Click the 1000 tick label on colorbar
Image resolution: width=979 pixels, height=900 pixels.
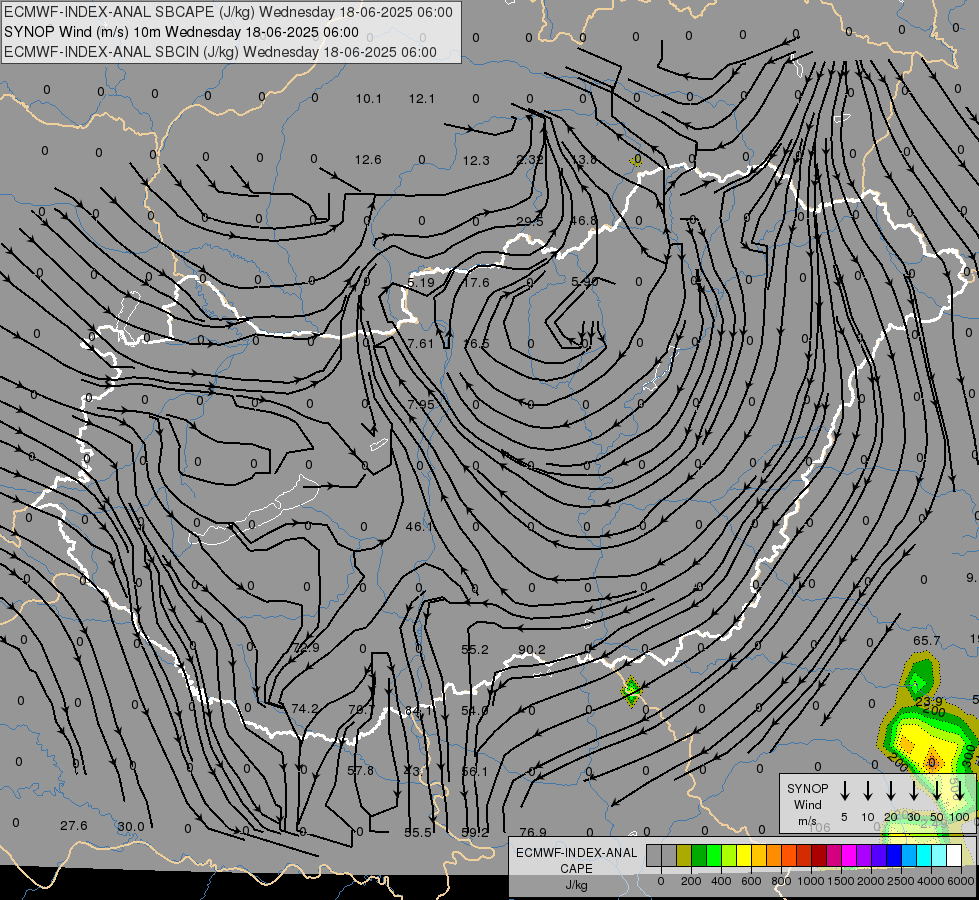coord(810,881)
